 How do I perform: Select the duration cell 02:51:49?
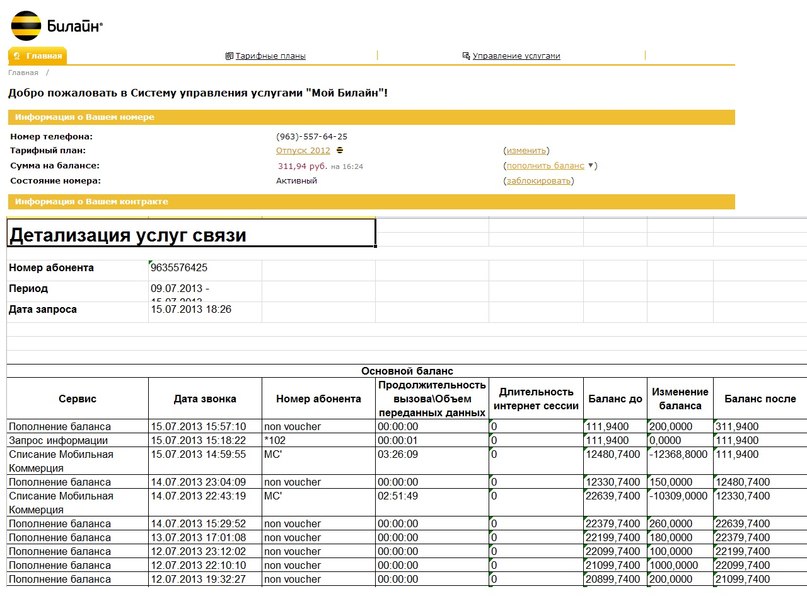pyautogui.click(x=432, y=503)
